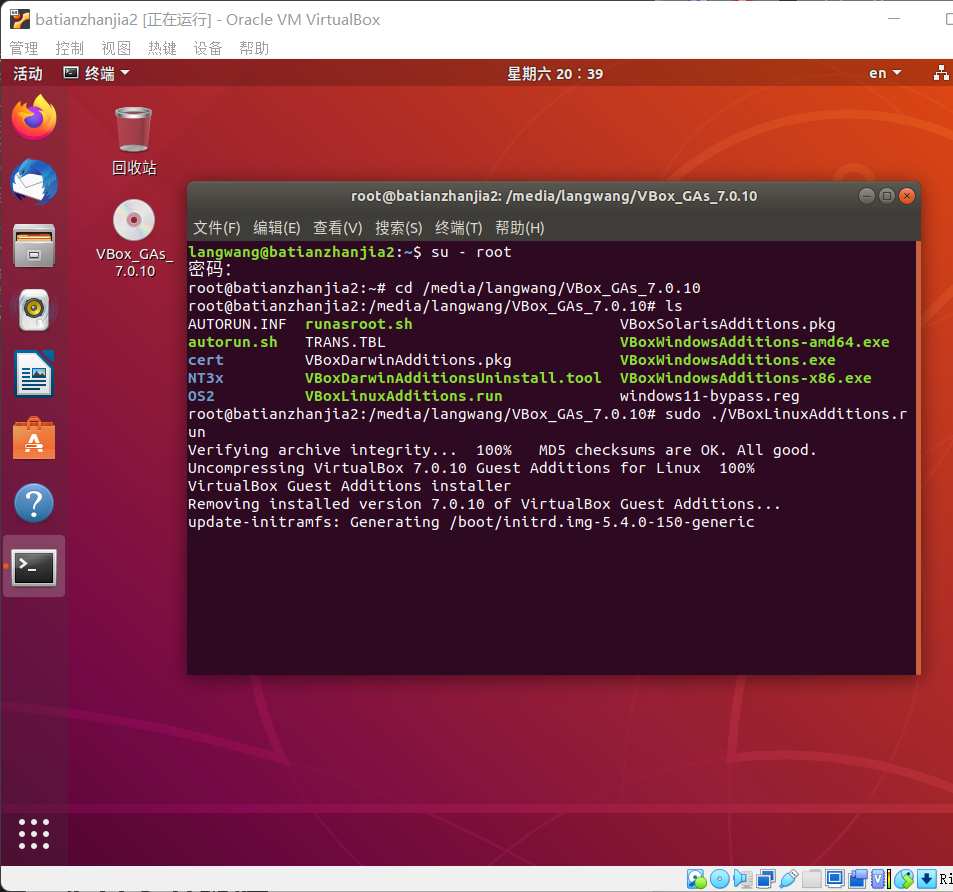The width and height of the screenshot is (953, 892).
Task: Open the 活动 Activities overview
Action: tap(28, 74)
